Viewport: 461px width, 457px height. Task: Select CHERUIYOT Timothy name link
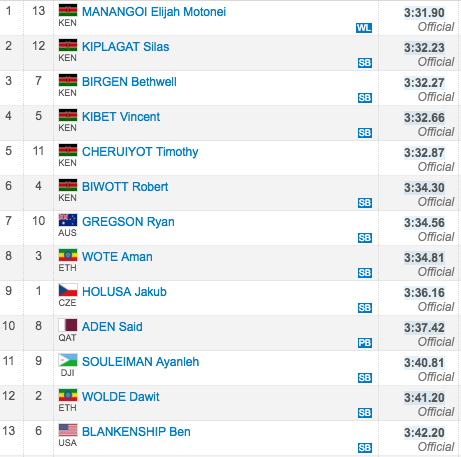[x=140, y=152]
